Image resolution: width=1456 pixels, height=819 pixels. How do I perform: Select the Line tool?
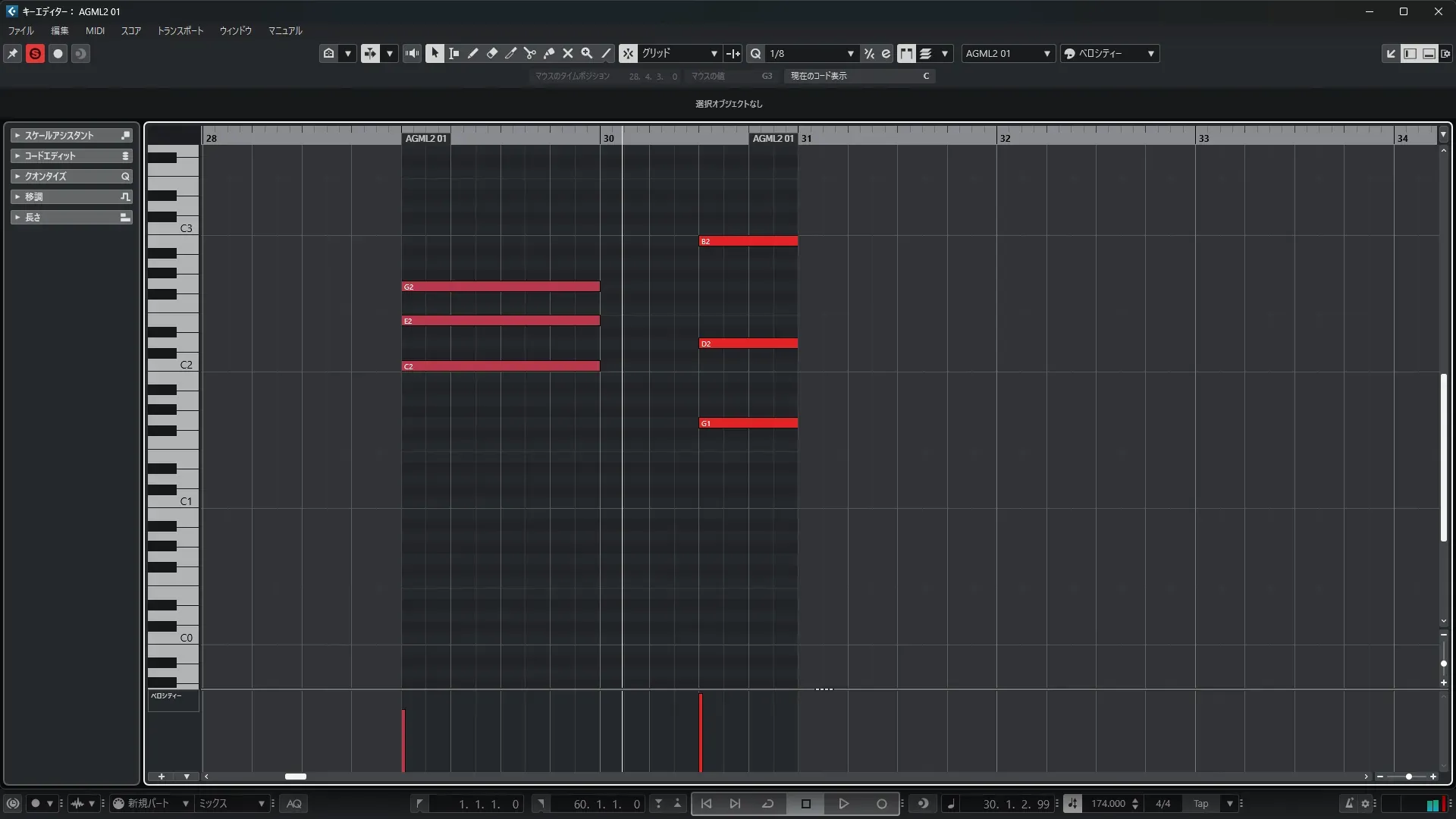tap(606, 54)
